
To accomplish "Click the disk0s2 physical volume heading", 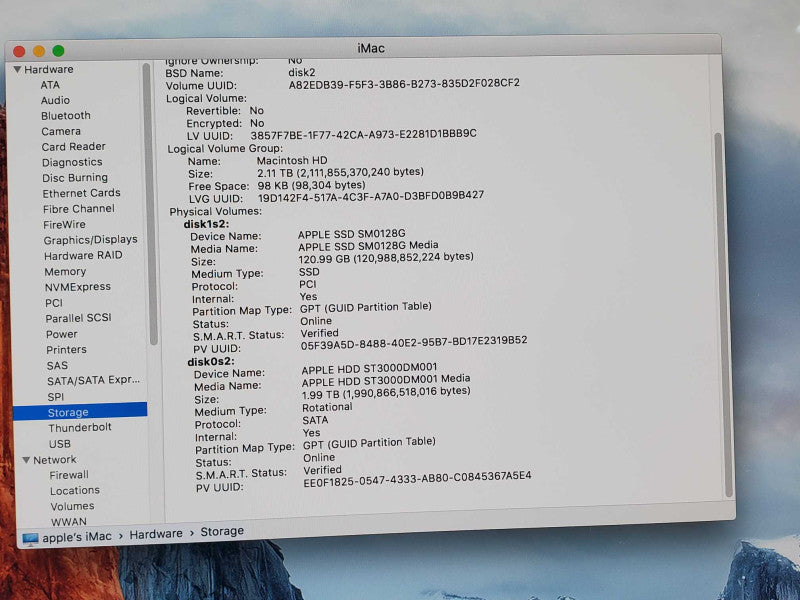I will point(211,362).
